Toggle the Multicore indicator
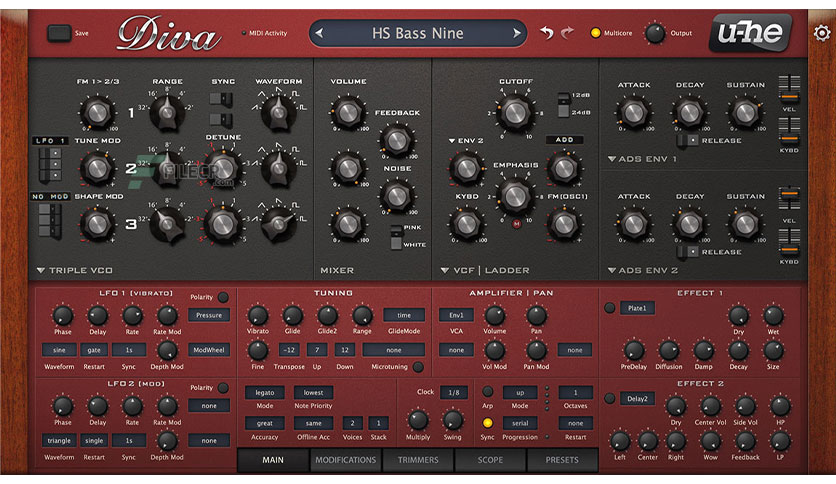 tap(595, 33)
